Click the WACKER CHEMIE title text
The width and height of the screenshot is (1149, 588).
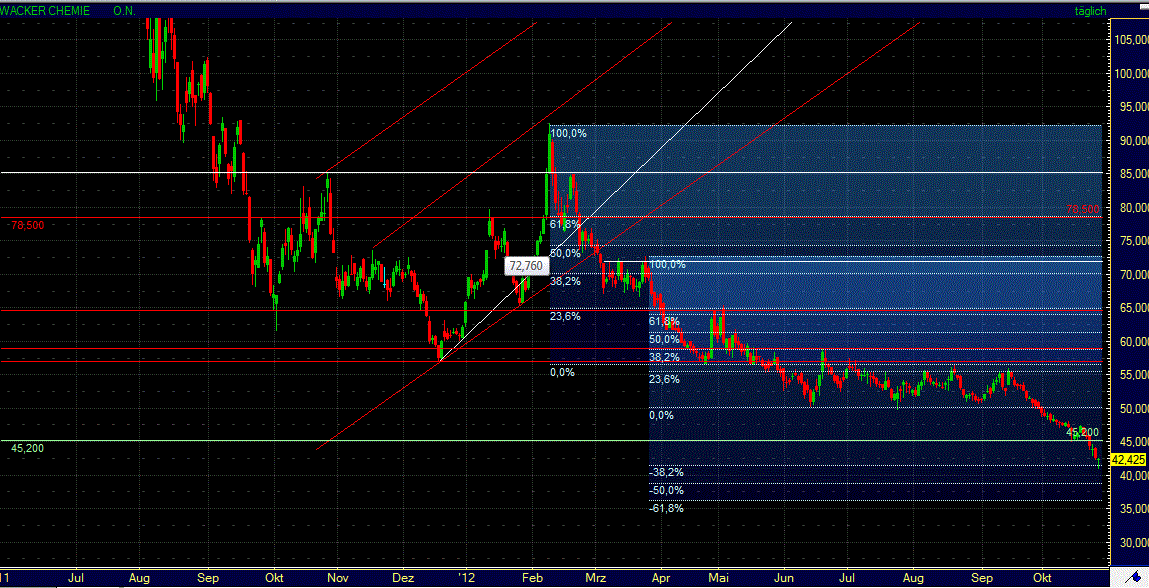[x=45, y=11]
